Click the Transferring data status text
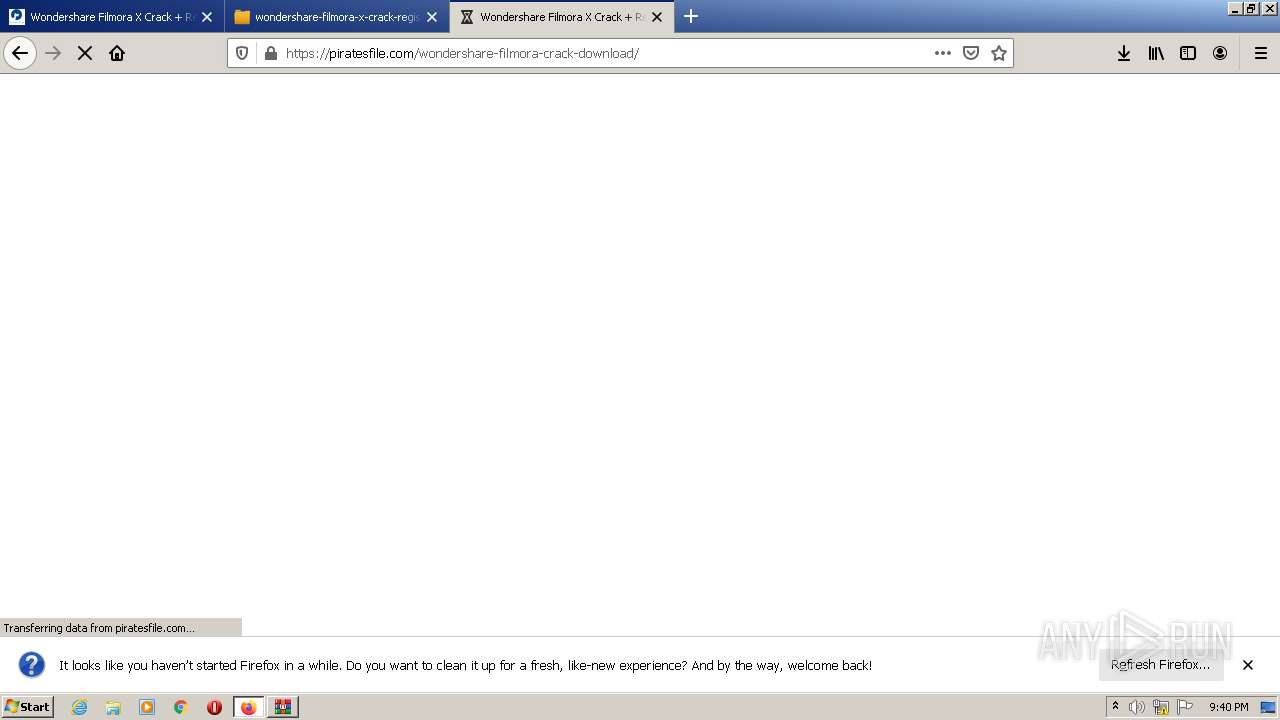 (99, 628)
